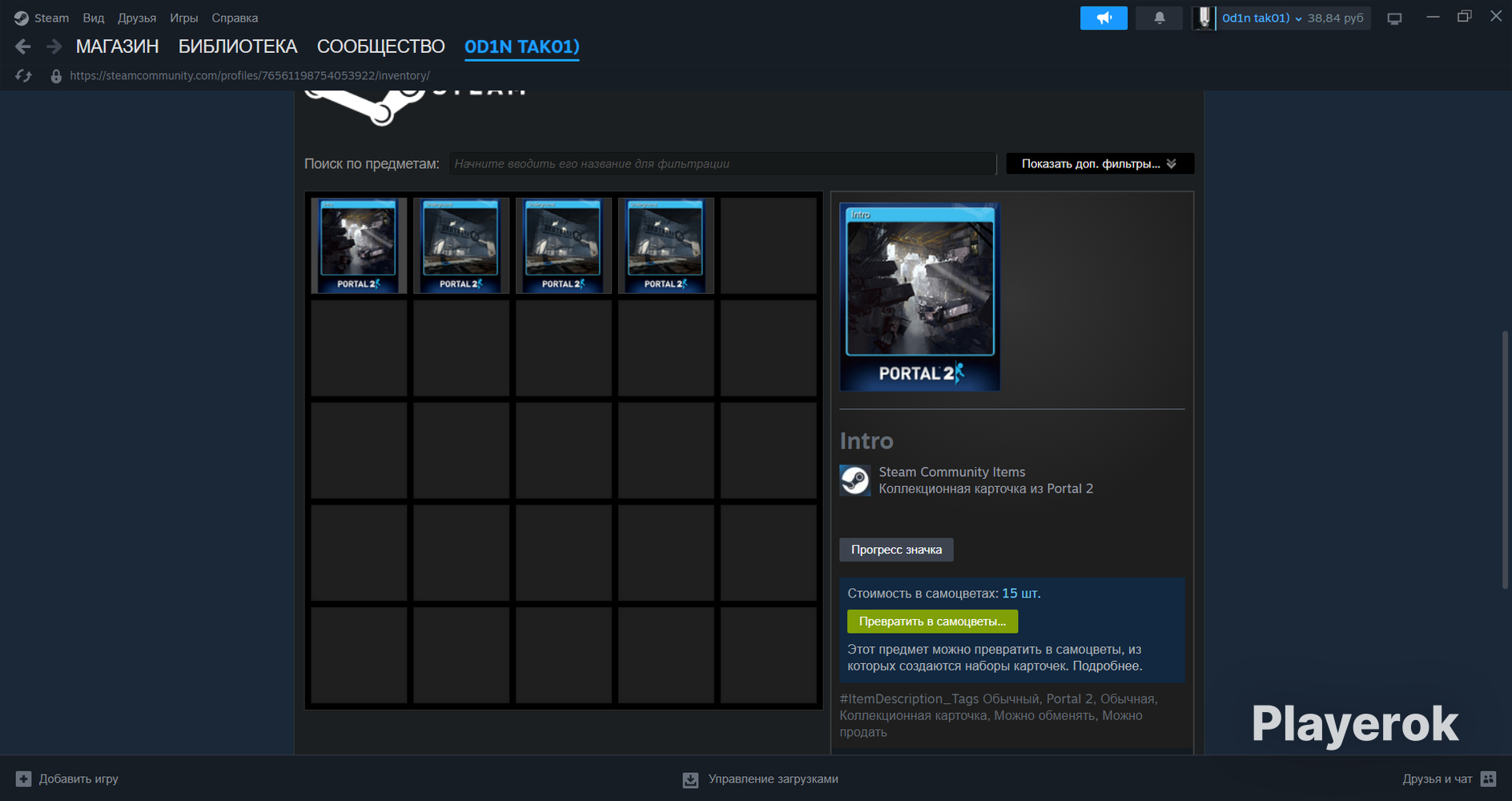Open the Steam menu in the title bar
The height and width of the screenshot is (801, 1512).
pos(42,18)
